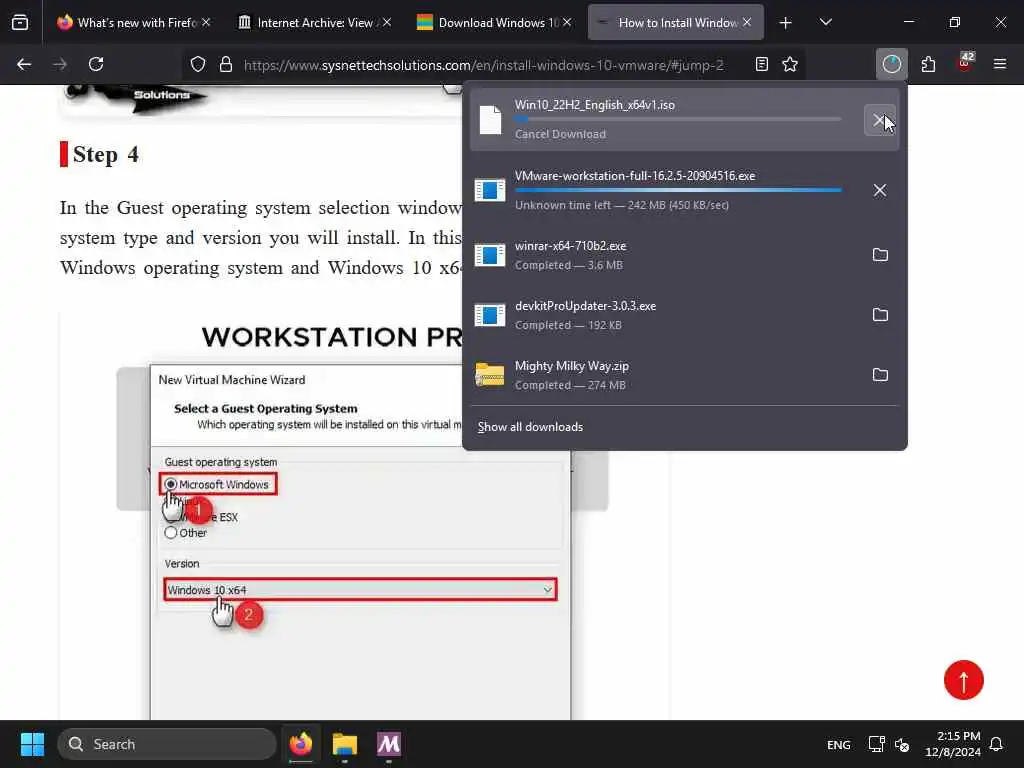Image resolution: width=1024 pixels, height=768 pixels.
Task: Open the Firefox application menu
Action: 1000,64
